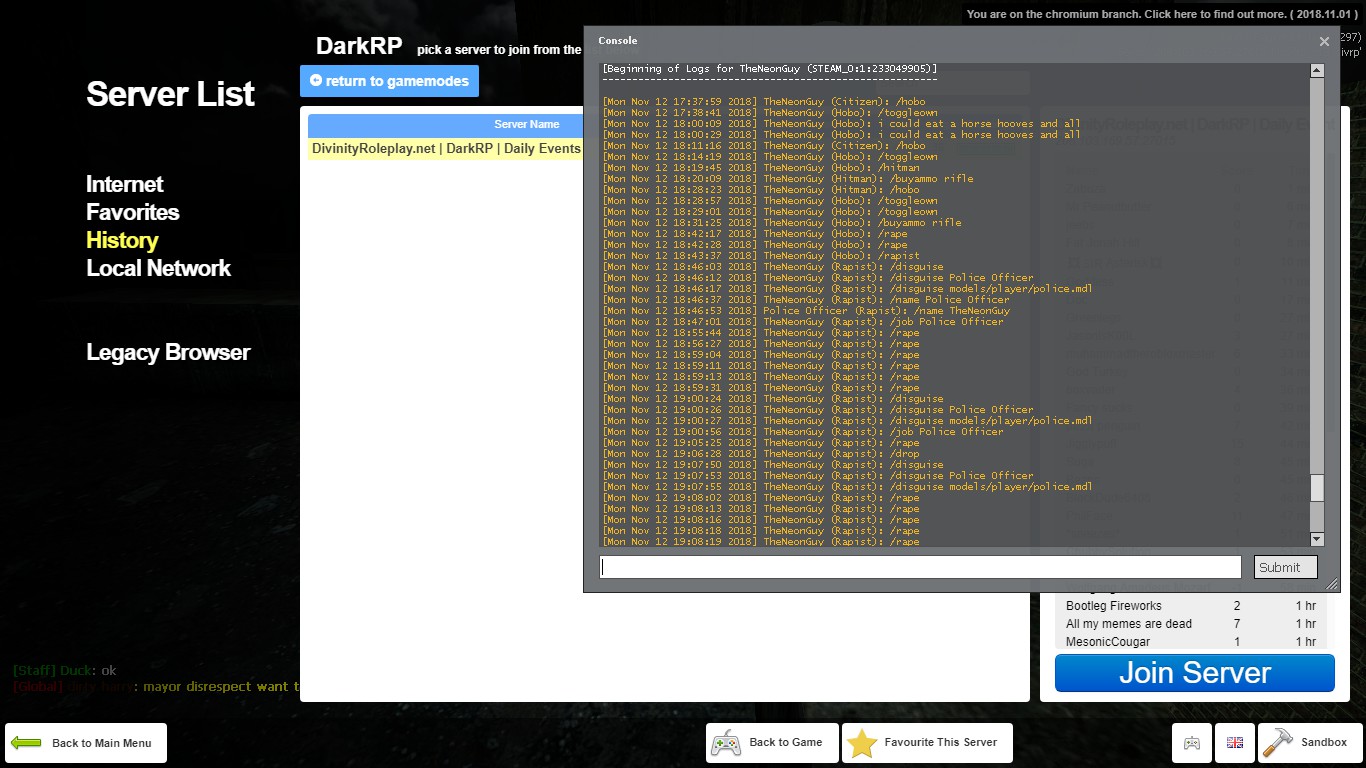The width and height of the screenshot is (1366, 768).
Task: Click the 19:06:28 /drop log line
Action: [760, 454]
